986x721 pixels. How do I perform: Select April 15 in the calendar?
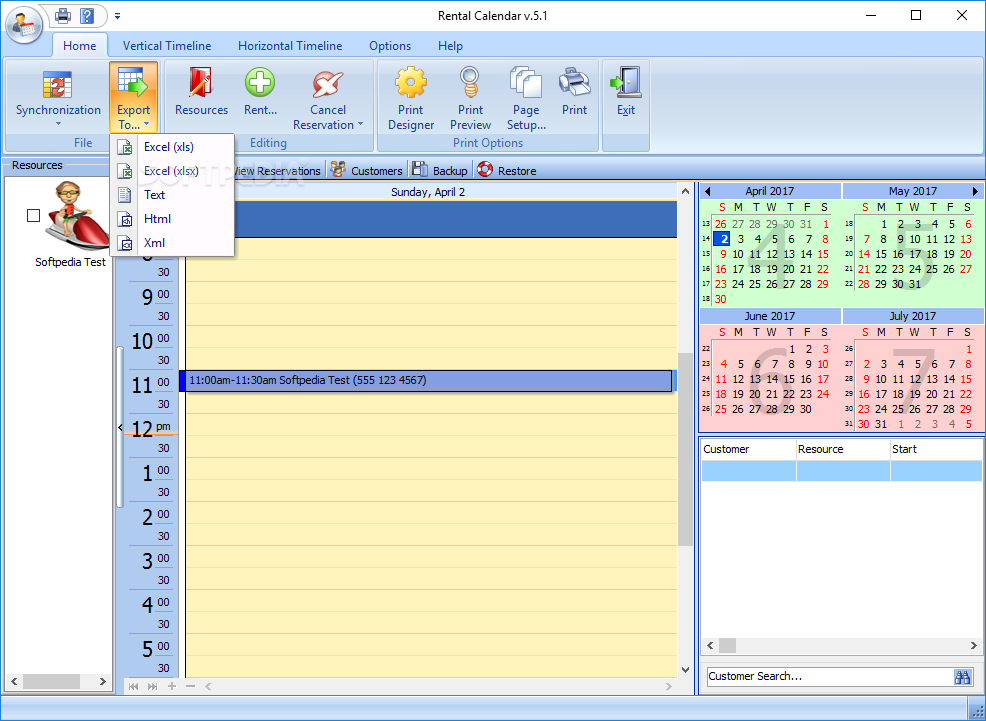pyautogui.click(x=823, y=254)
